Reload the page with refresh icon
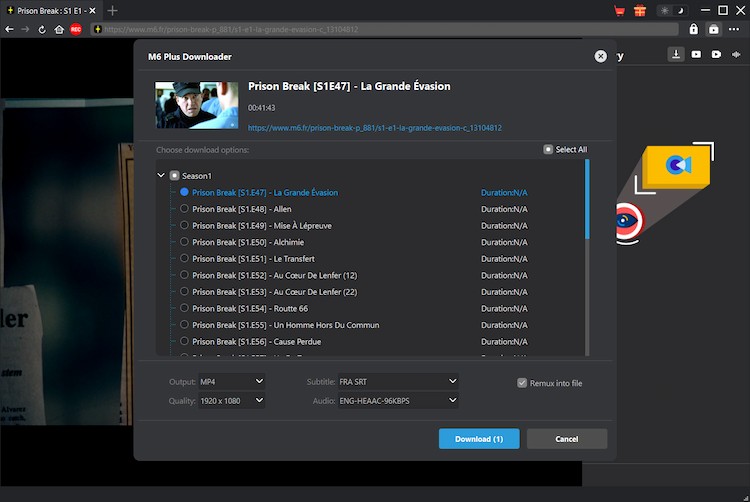The width and height of the screenshot is (750, 502). 42,30
